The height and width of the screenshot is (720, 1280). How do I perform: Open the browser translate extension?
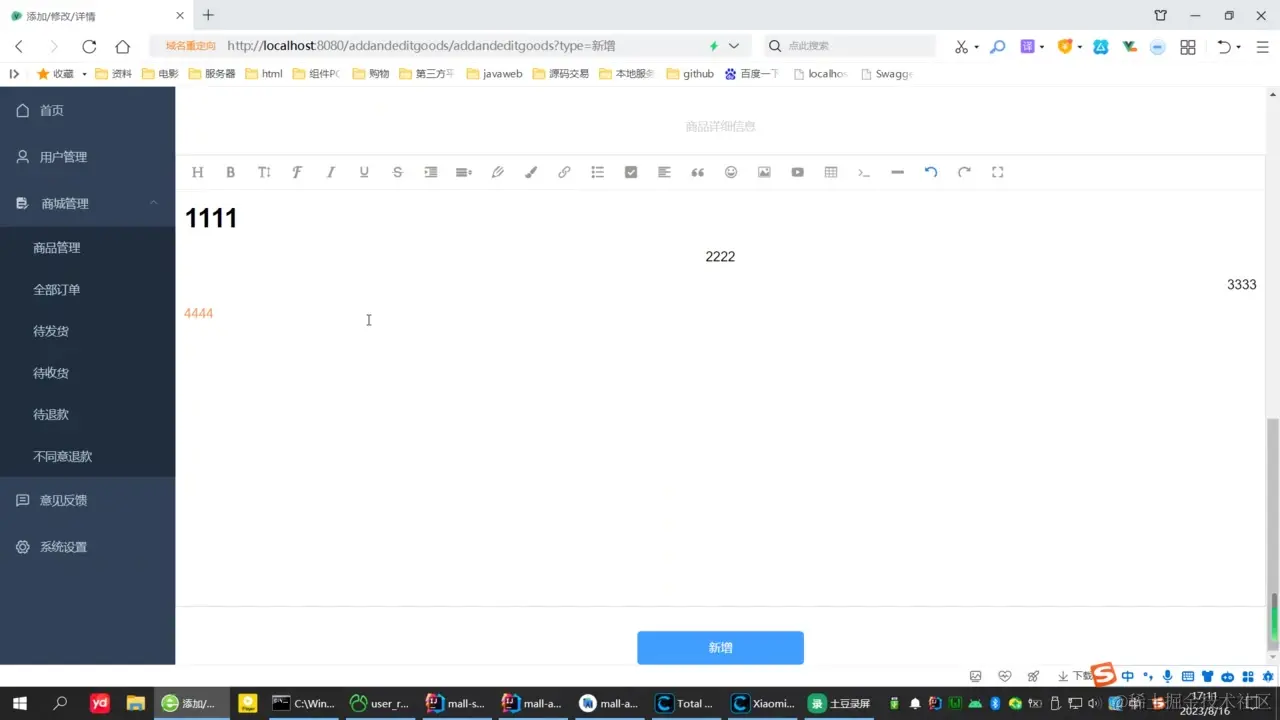point(1027,46)
